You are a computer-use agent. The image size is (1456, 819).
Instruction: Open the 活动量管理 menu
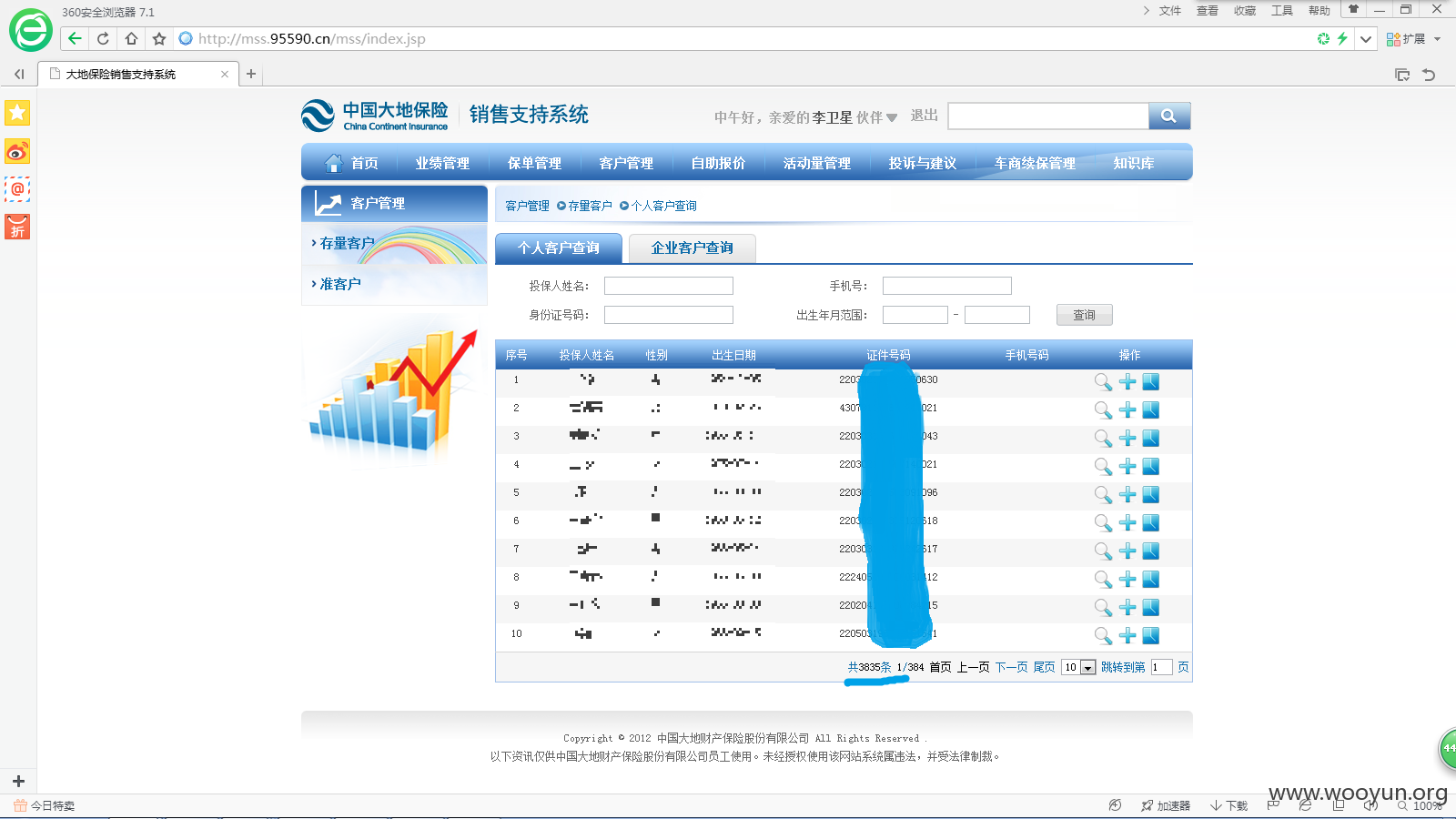pos(817,163)
